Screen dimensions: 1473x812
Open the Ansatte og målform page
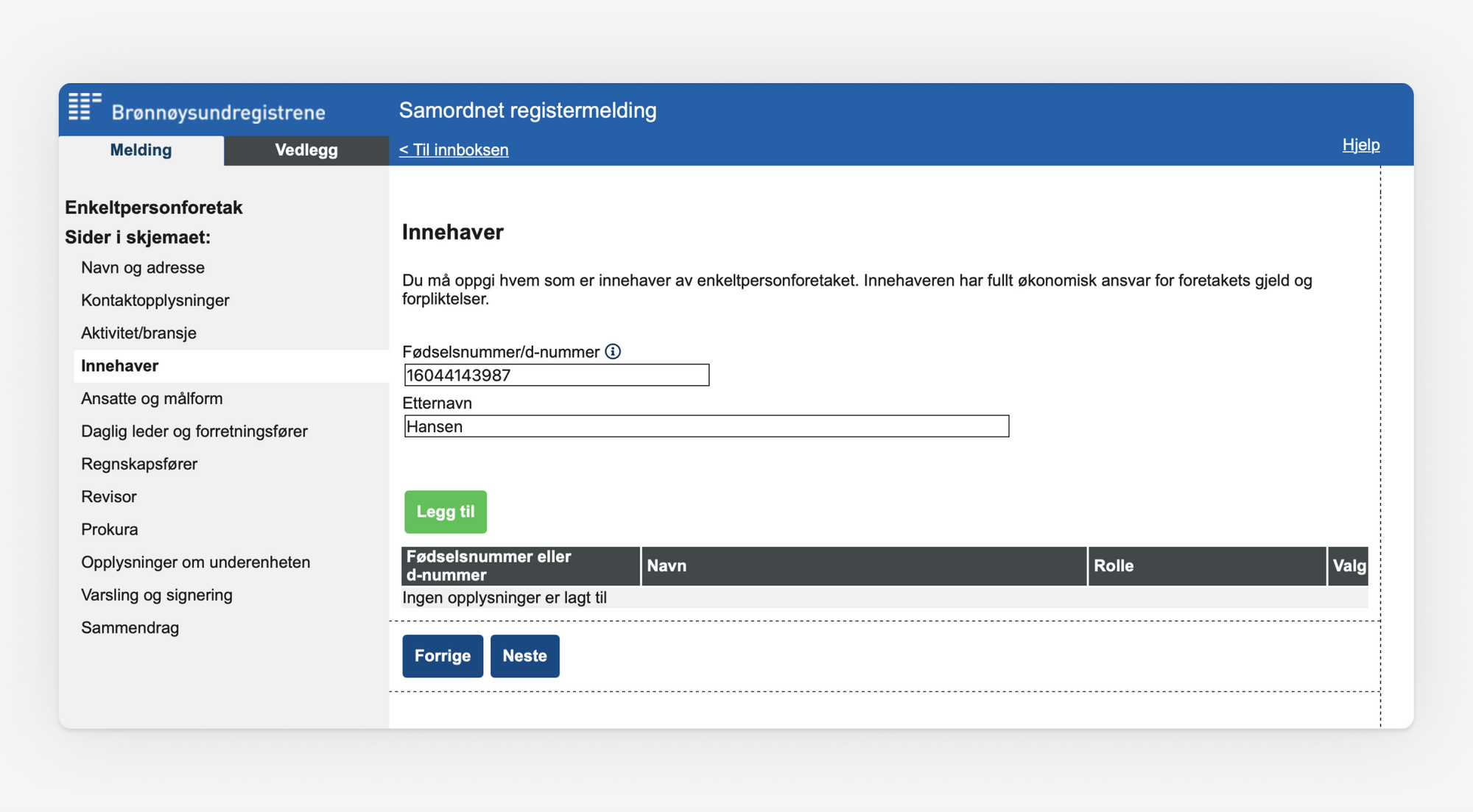pos(152,398)
